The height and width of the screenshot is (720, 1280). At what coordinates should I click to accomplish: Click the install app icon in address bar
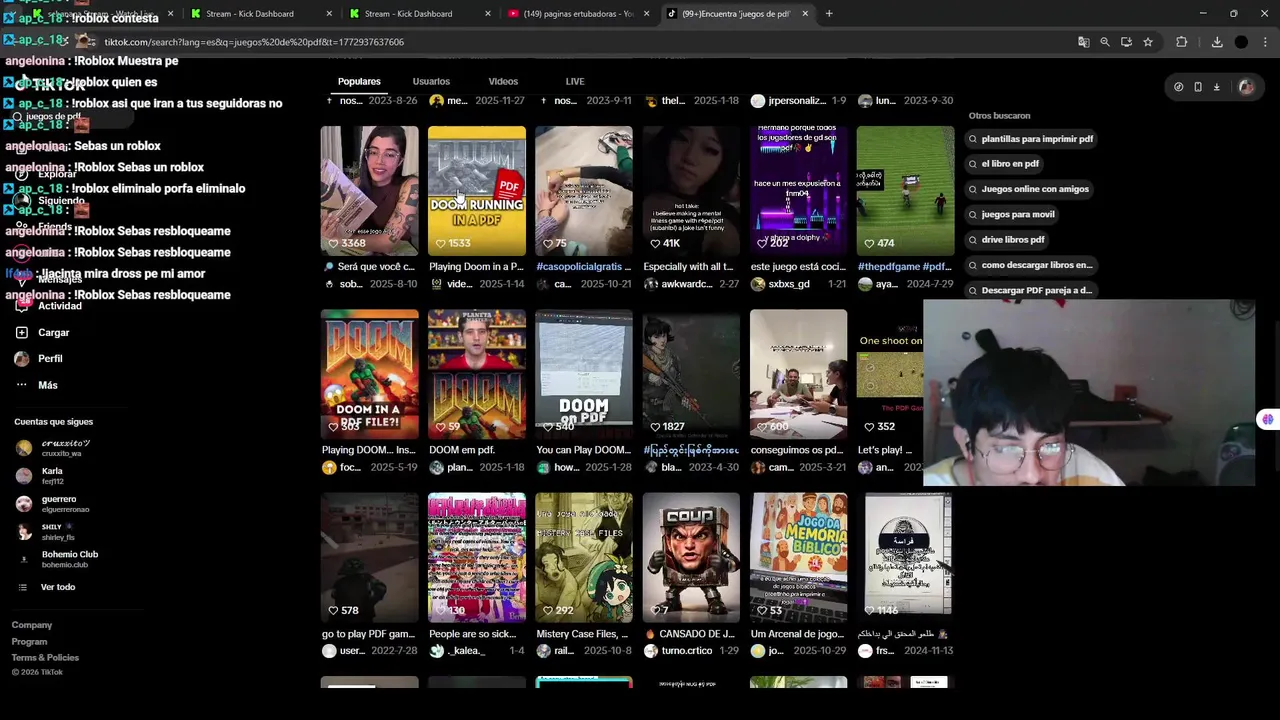pos(1126,42)
